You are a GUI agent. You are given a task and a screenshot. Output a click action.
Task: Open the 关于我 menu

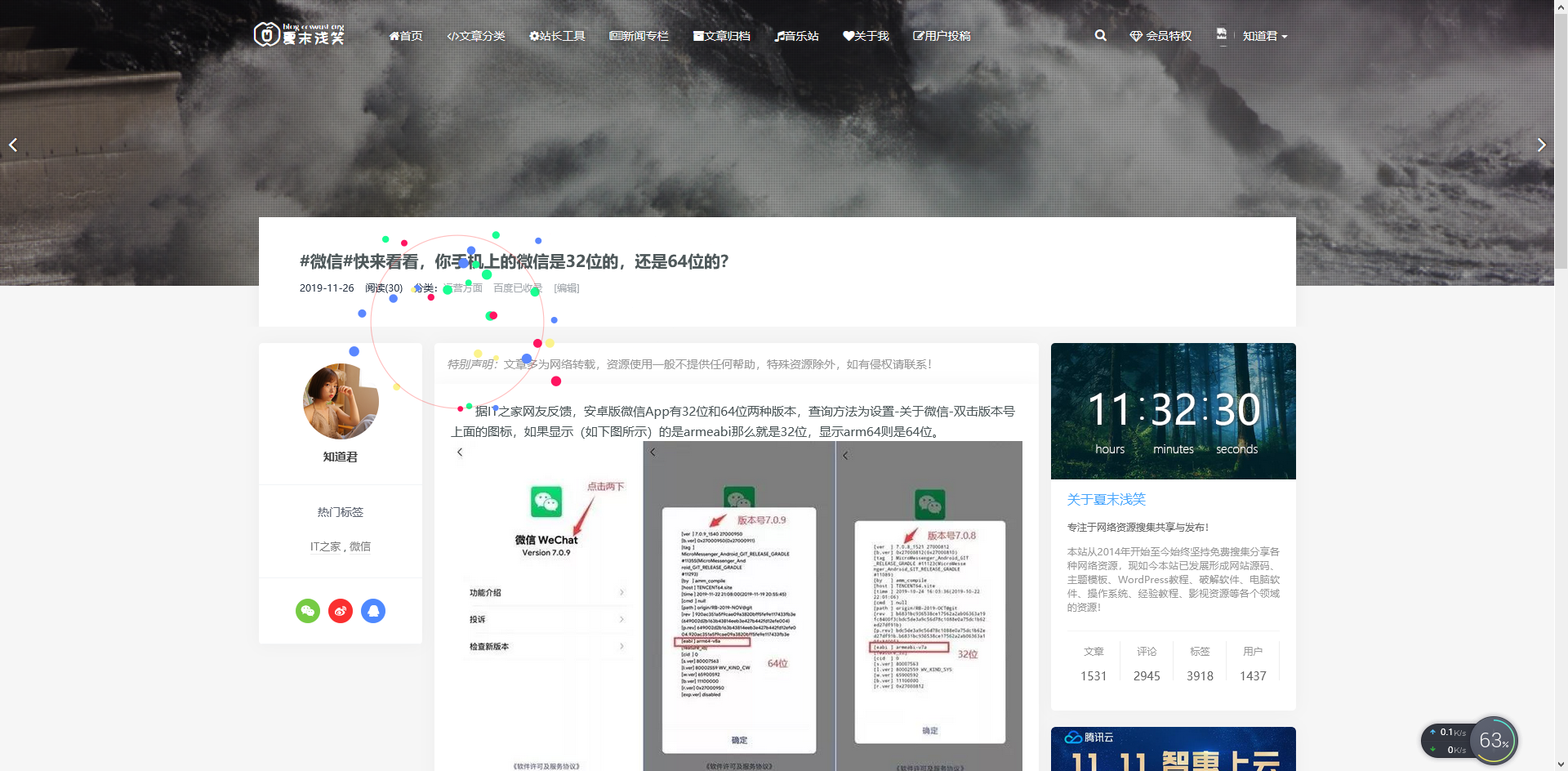(x=866, y=36)
